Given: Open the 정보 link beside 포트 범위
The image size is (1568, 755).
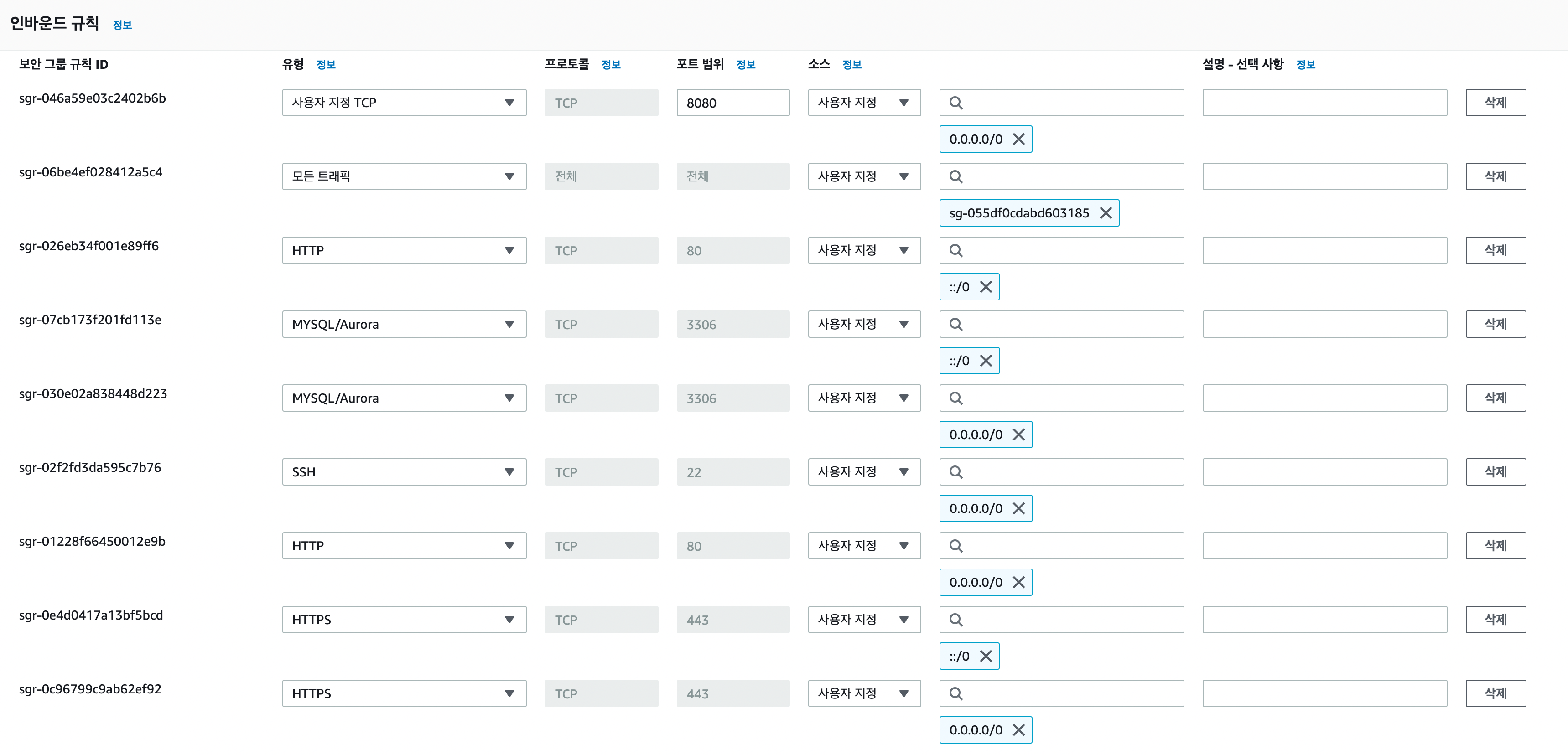Looking at the screenshot, I should tap(745, 64).
